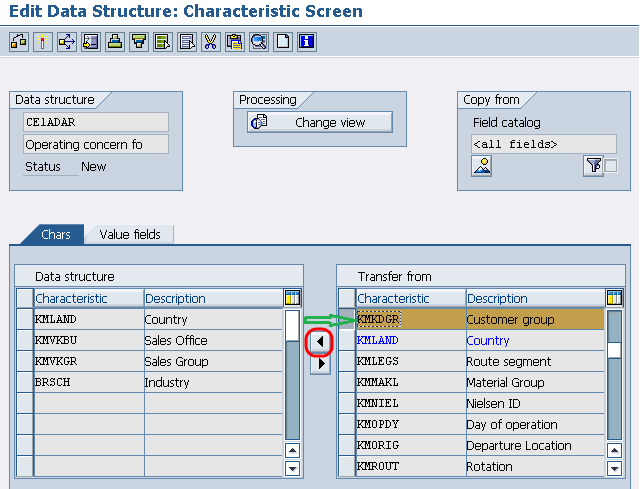Click the filter funnel icon in Copy from

[593, 166]
